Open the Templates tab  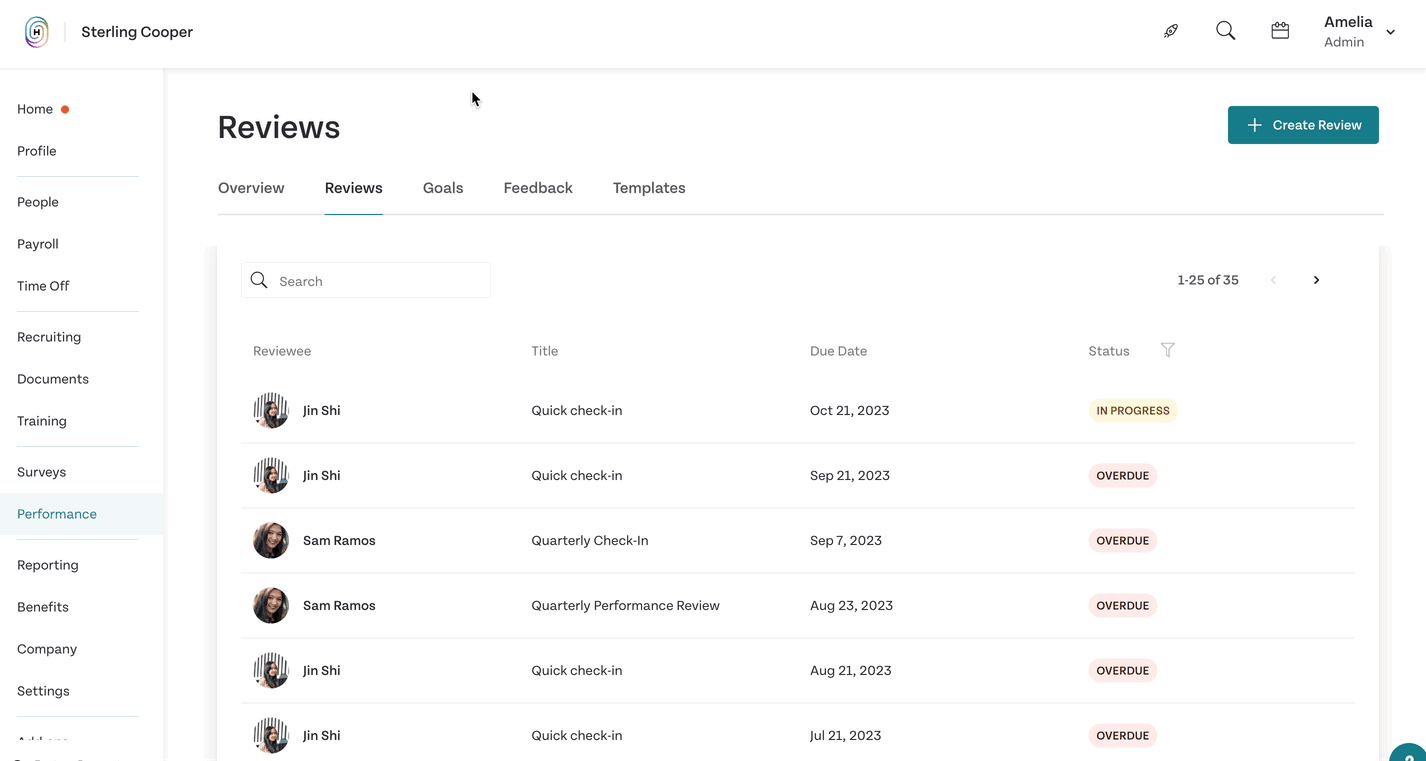tap(649, 188)
